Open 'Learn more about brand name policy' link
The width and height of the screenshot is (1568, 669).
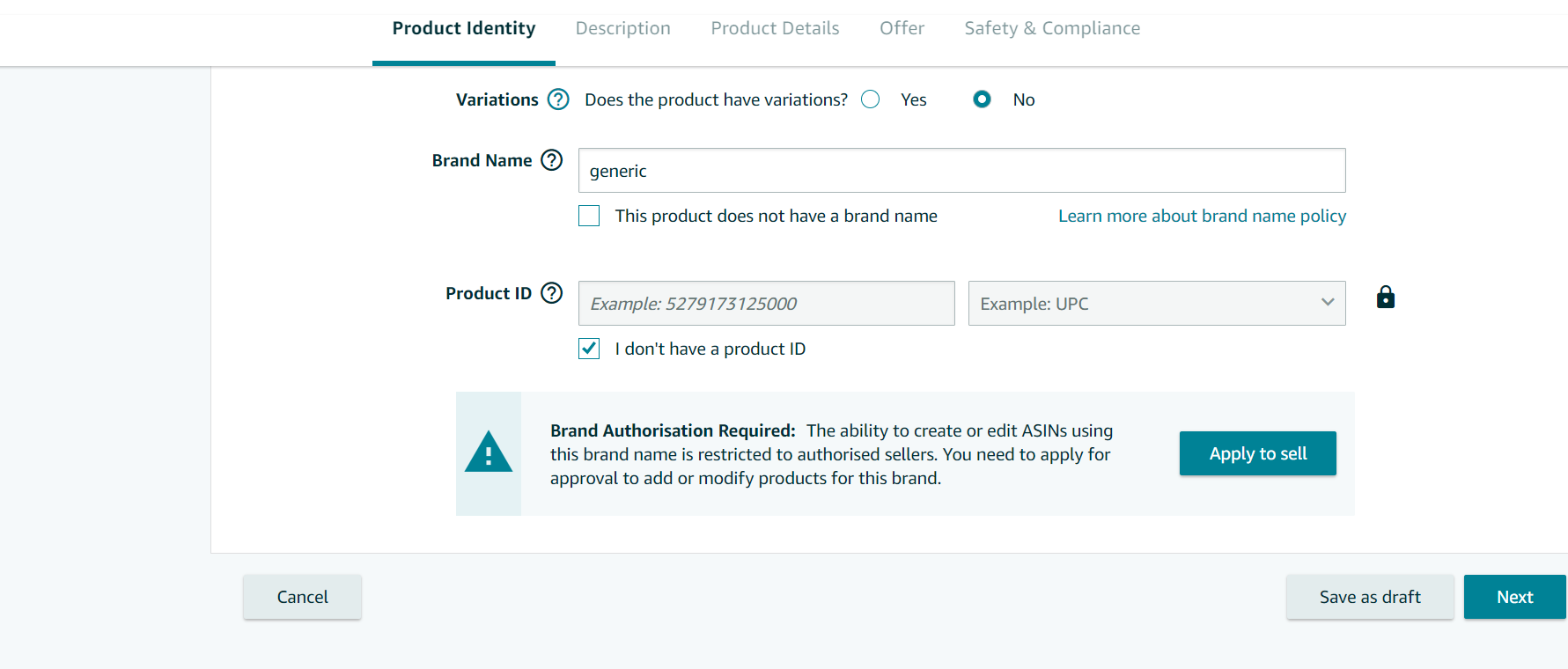click(x=1203, y=216)
